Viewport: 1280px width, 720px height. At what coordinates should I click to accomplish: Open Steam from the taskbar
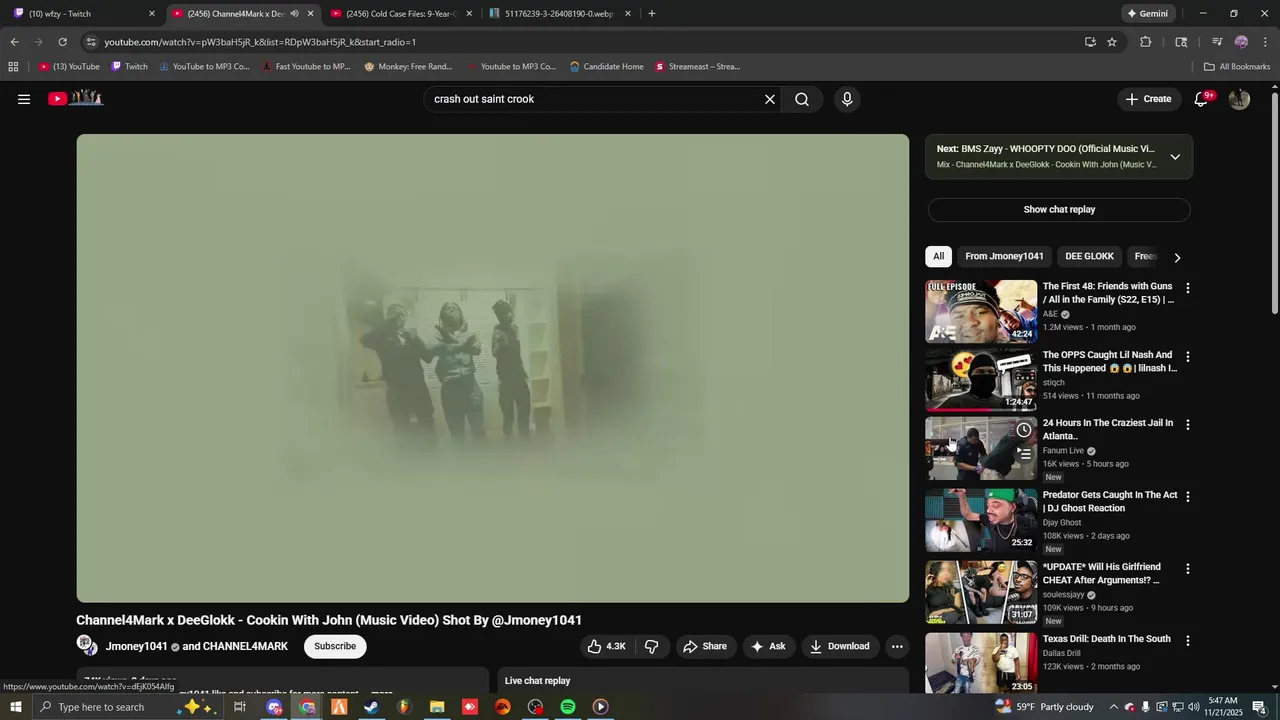(371, 707)
